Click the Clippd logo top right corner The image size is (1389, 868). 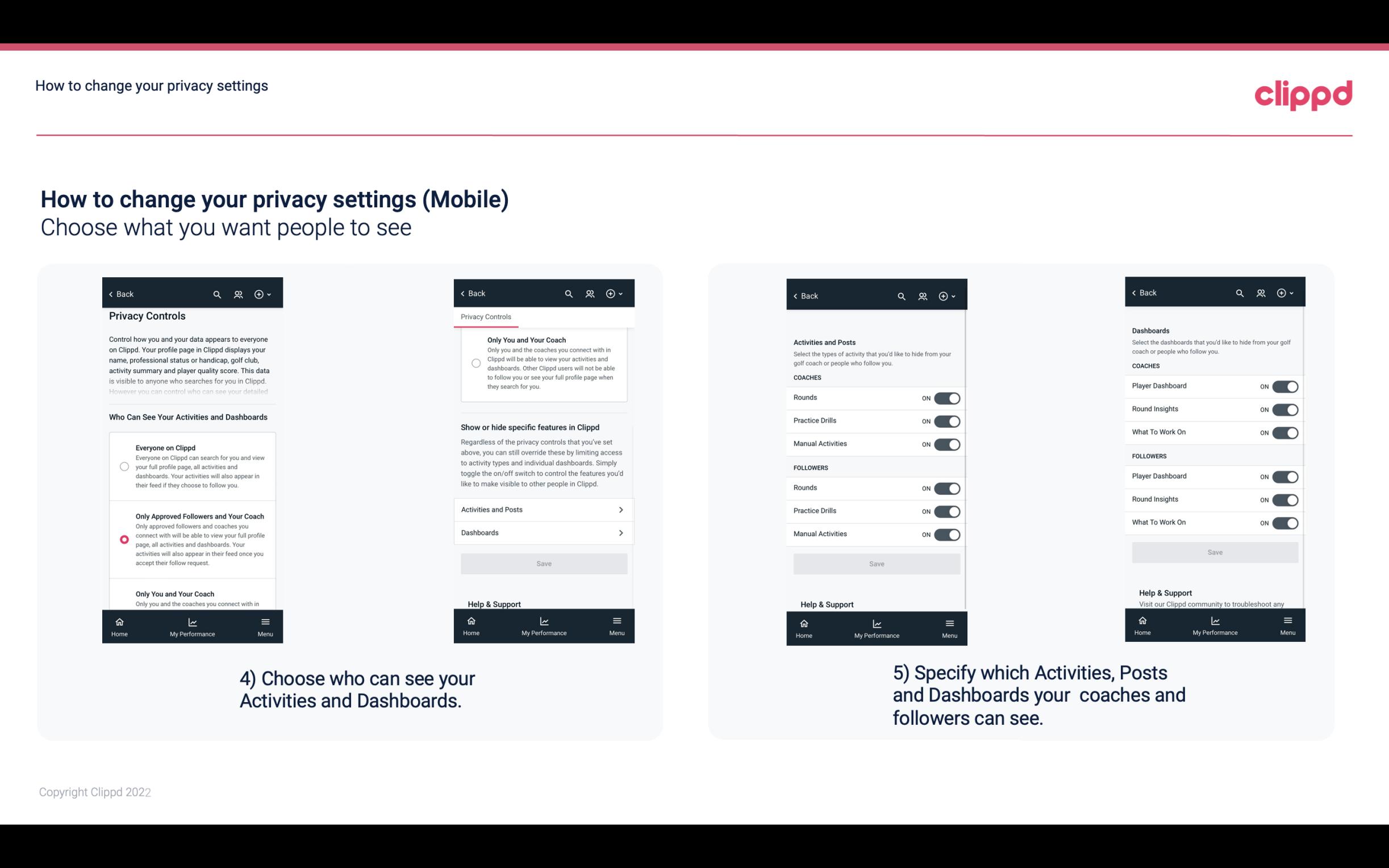tap(1303, 93)
